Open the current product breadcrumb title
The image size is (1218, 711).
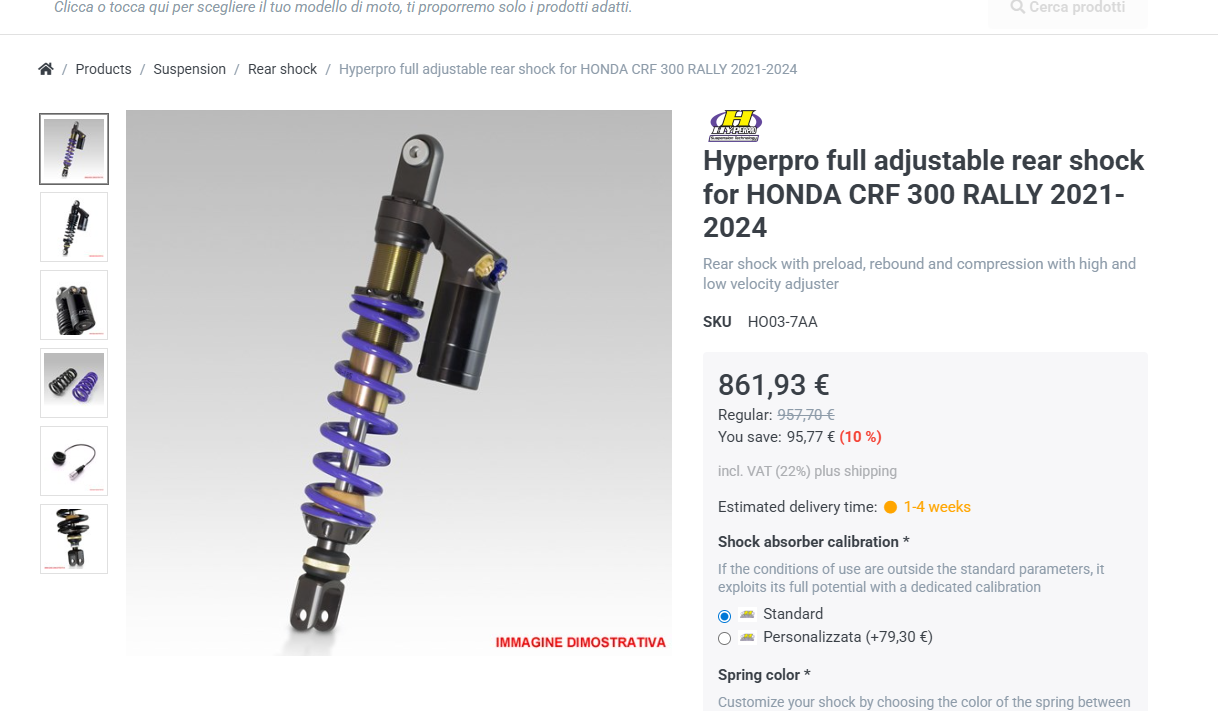pos(568,69)
